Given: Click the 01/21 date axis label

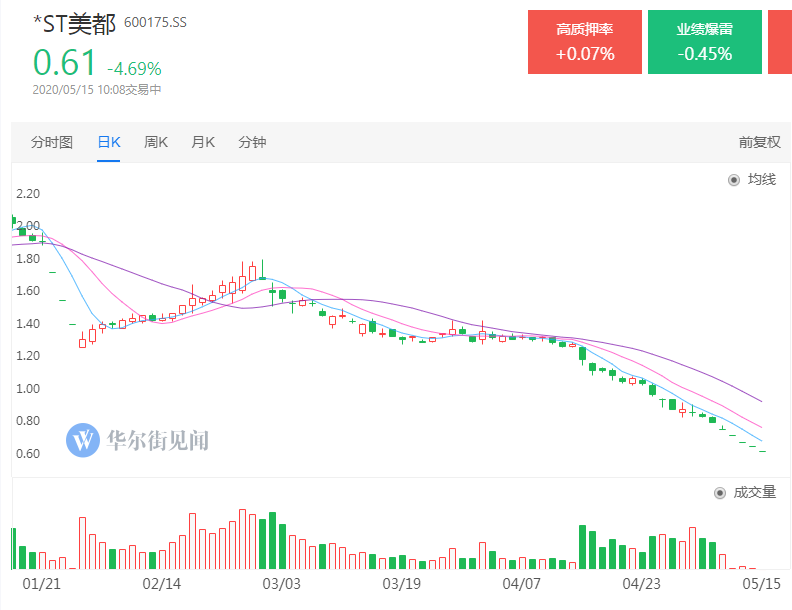Looking at the screenshot, I should [41, 584].
